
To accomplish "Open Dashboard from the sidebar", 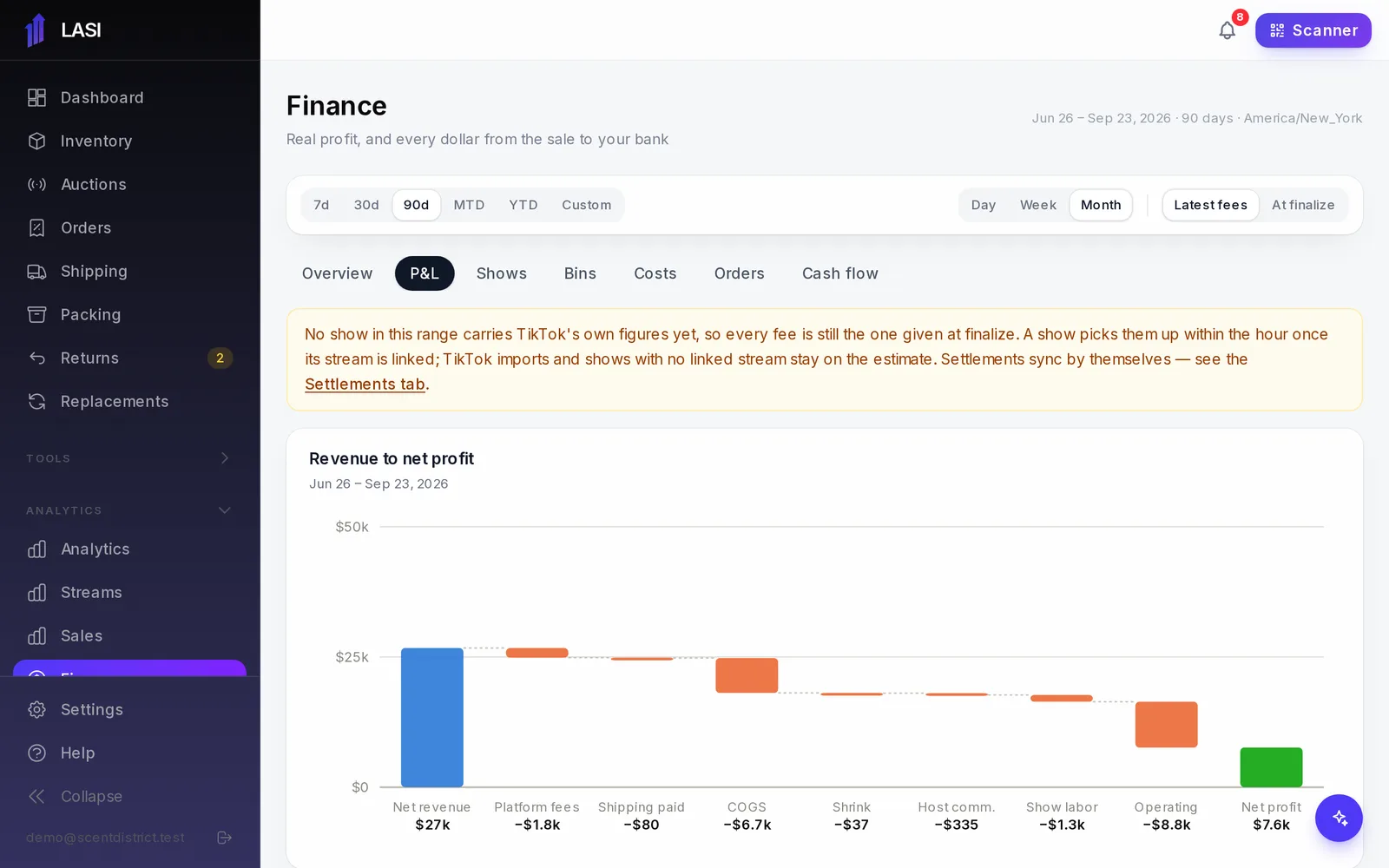I will (130, 98).
